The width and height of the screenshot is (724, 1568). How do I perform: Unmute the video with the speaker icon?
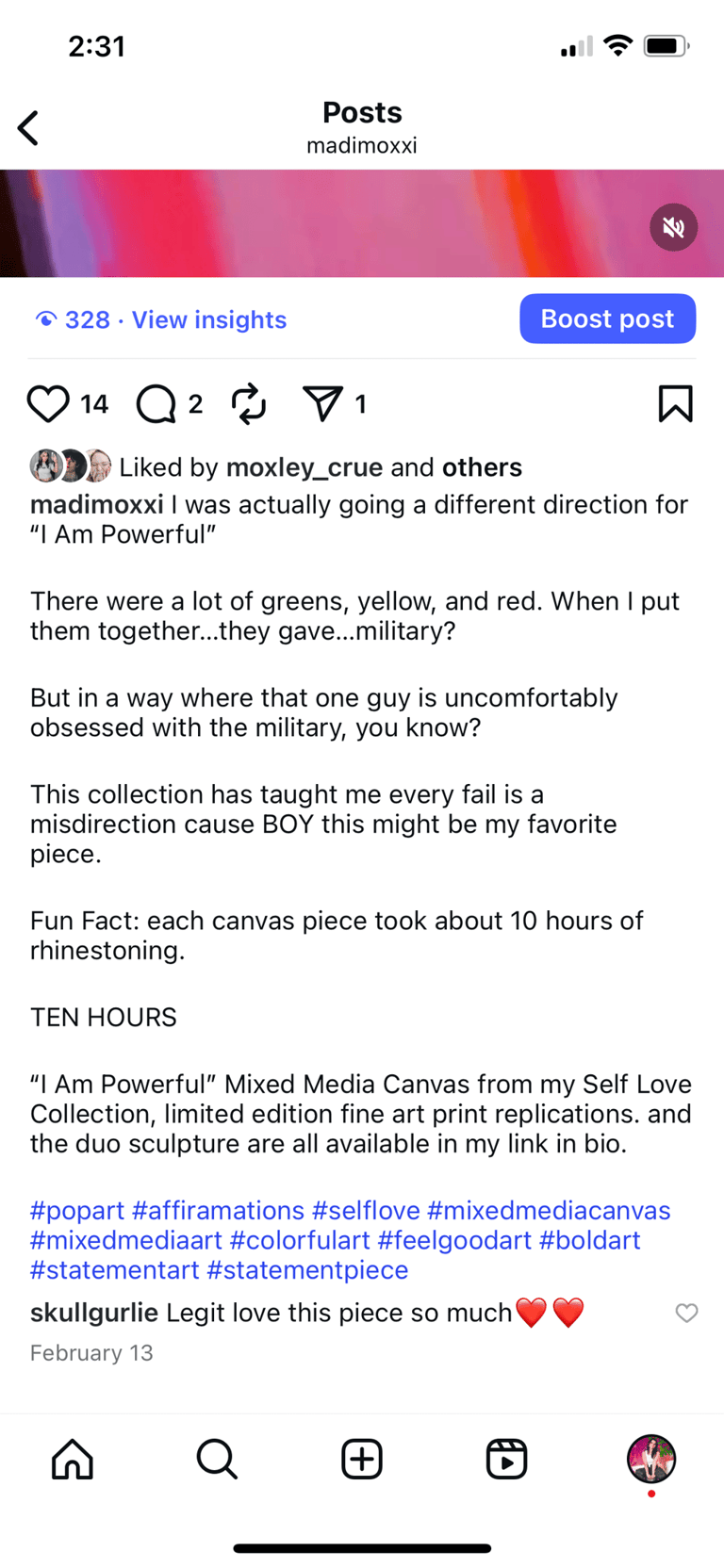click(673, 227)
